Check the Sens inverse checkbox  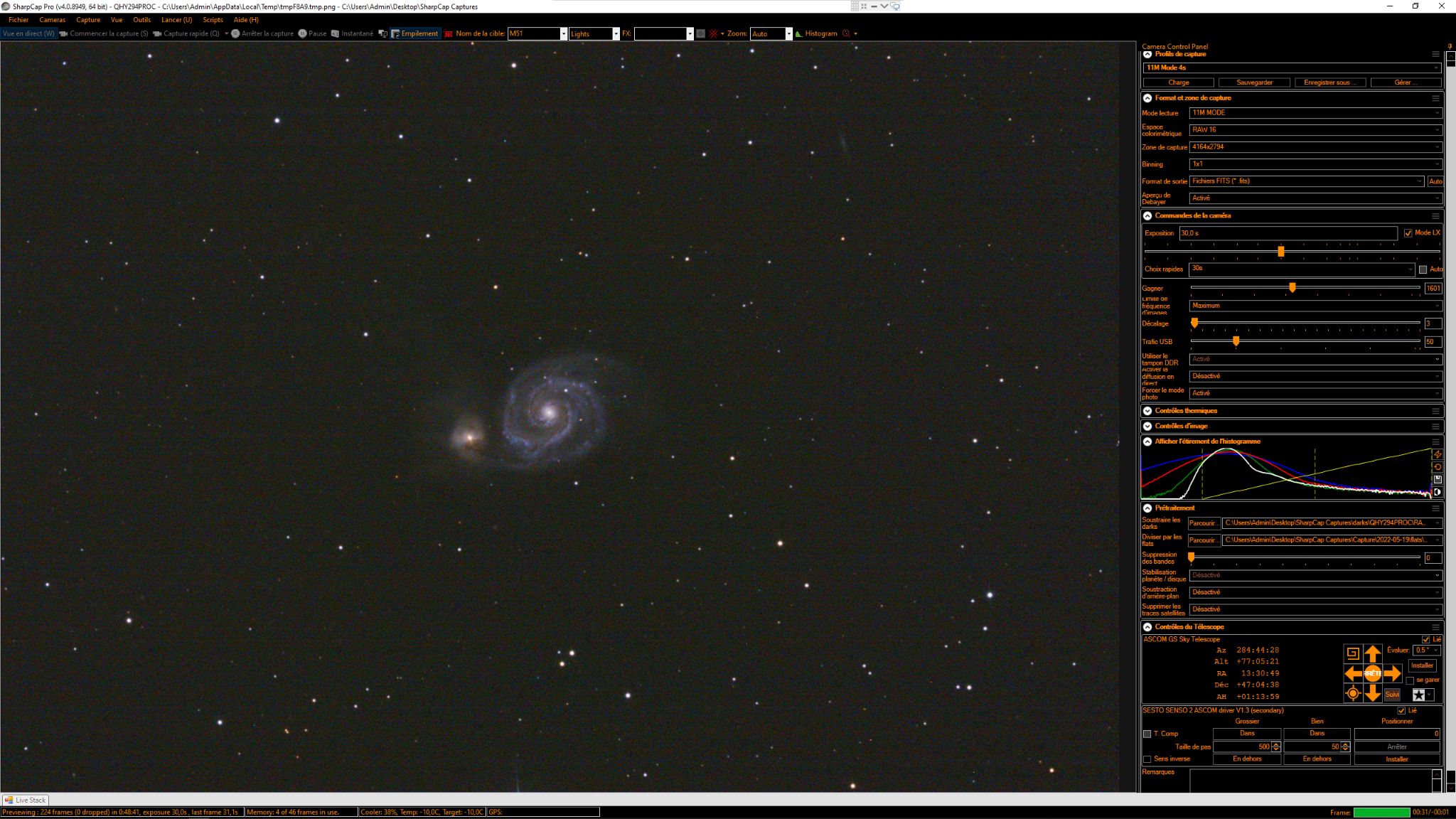(1147, 759)
